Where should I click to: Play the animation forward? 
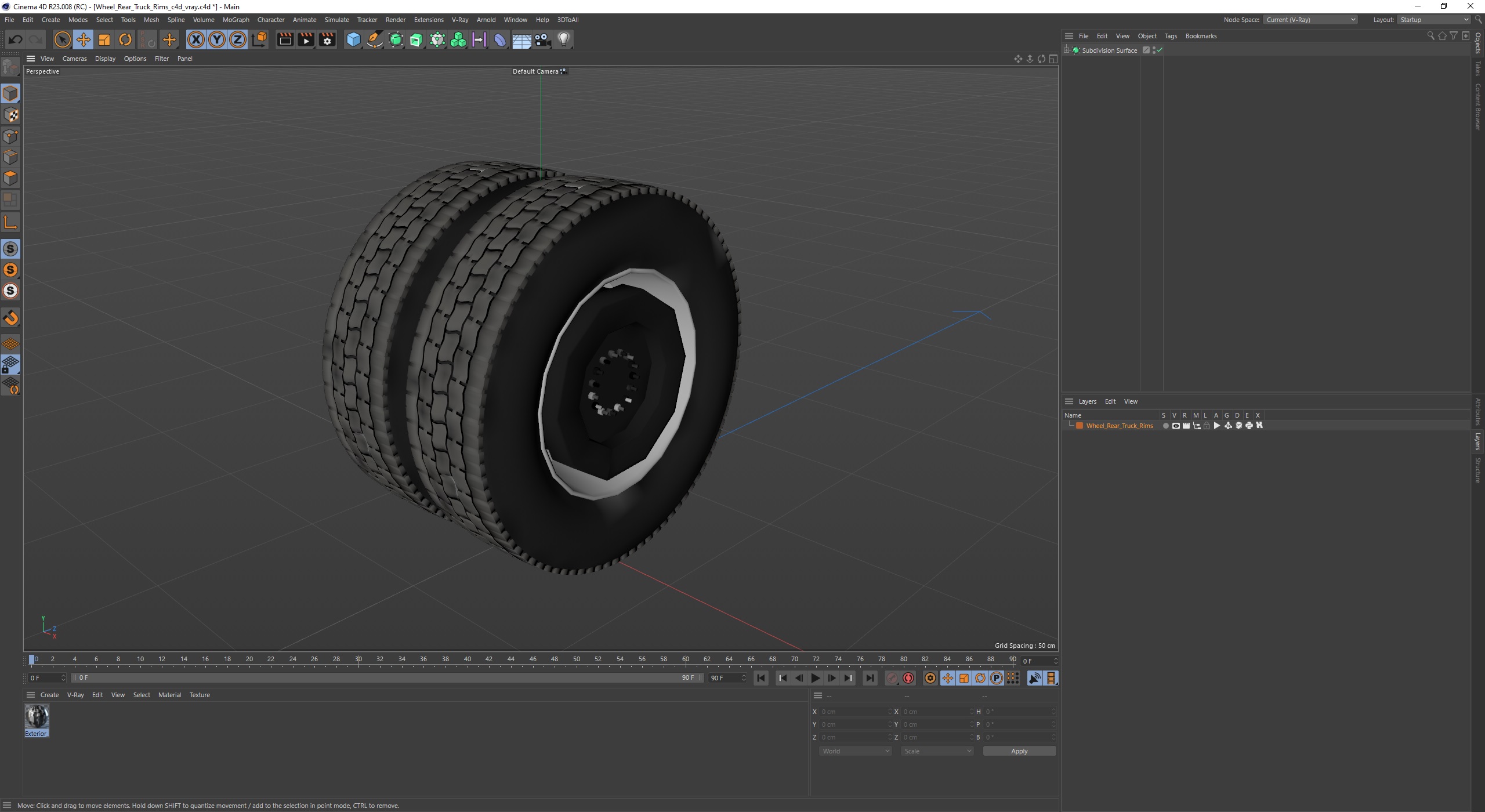click(x=816, y=678)
